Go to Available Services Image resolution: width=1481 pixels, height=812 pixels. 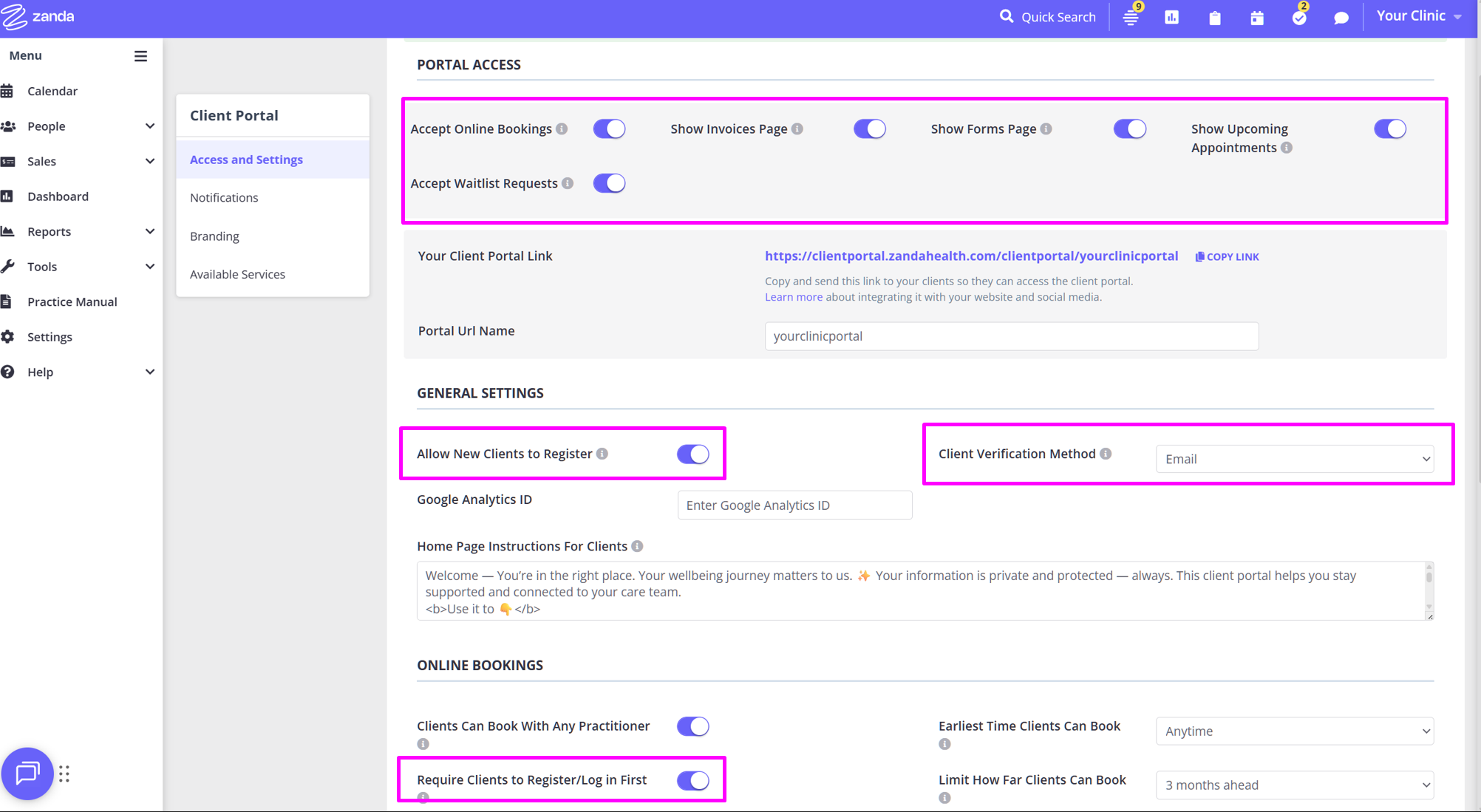237,274
